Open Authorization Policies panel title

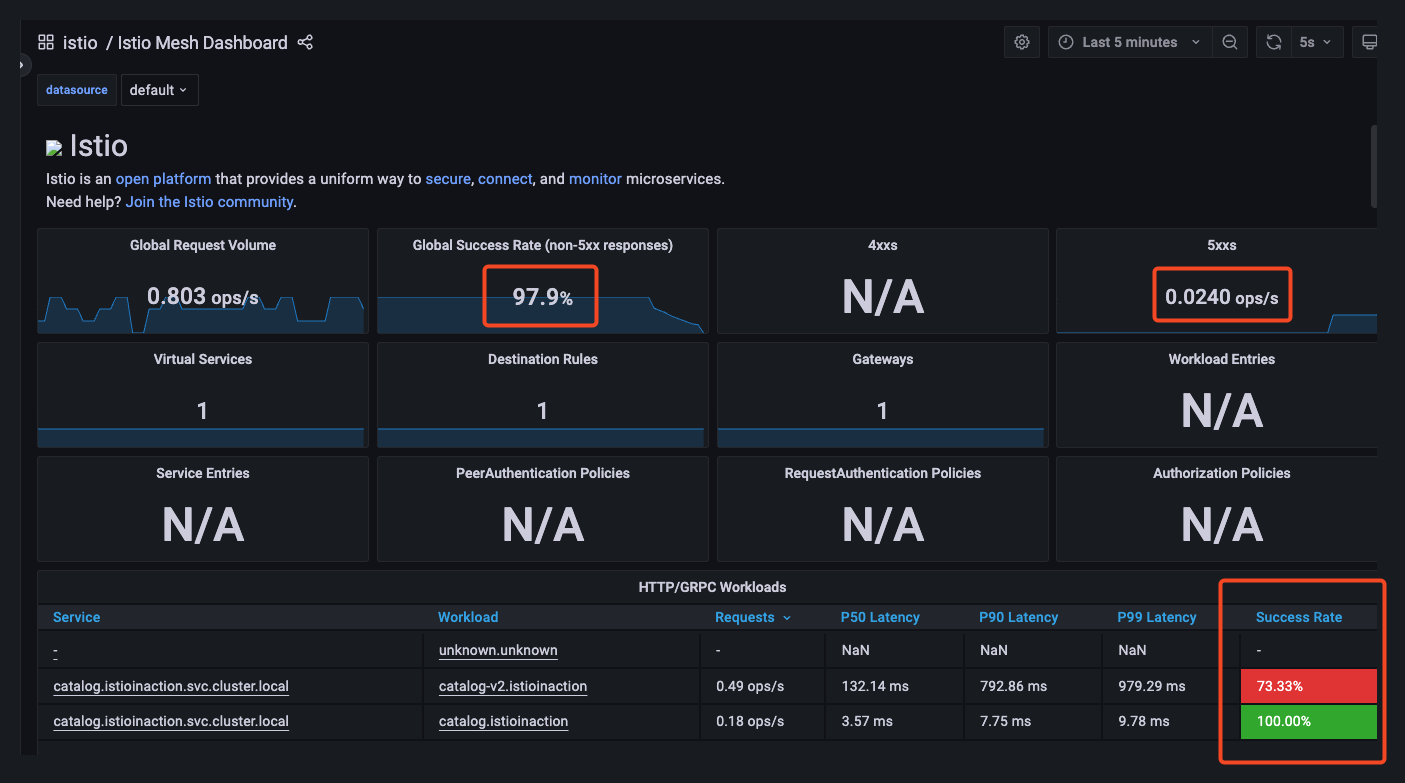click(1222, 473)
